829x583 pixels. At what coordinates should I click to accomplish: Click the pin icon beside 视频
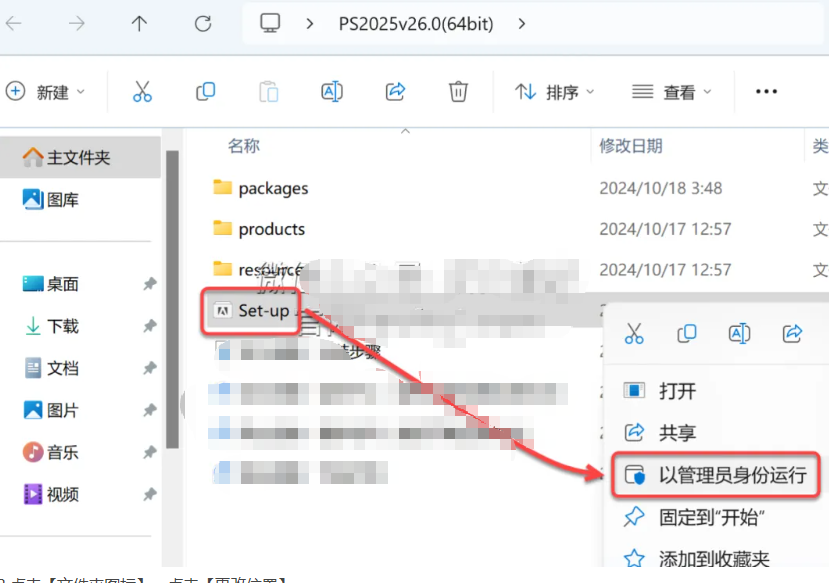coord(150,495)
